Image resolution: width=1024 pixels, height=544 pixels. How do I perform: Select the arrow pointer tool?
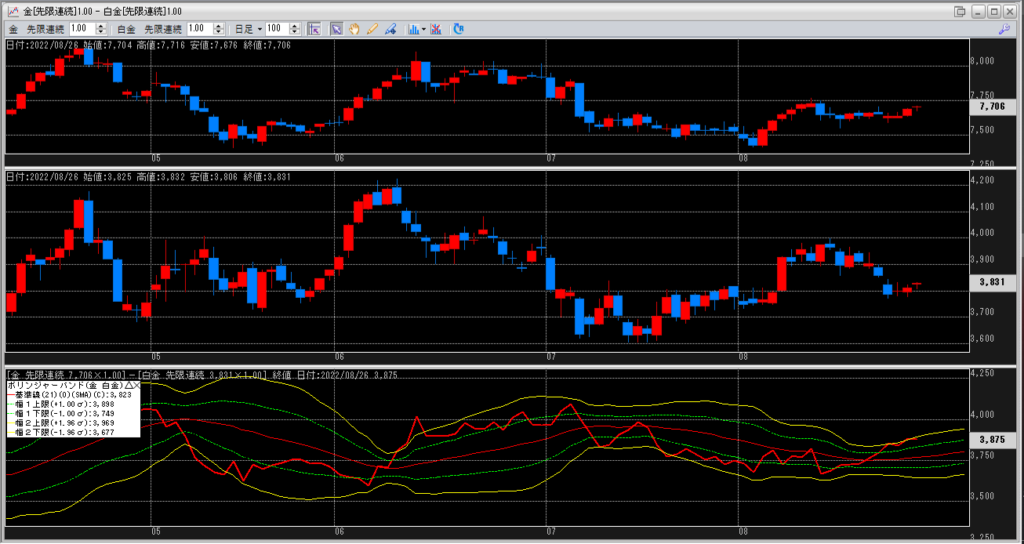click(x=337, y=29)
